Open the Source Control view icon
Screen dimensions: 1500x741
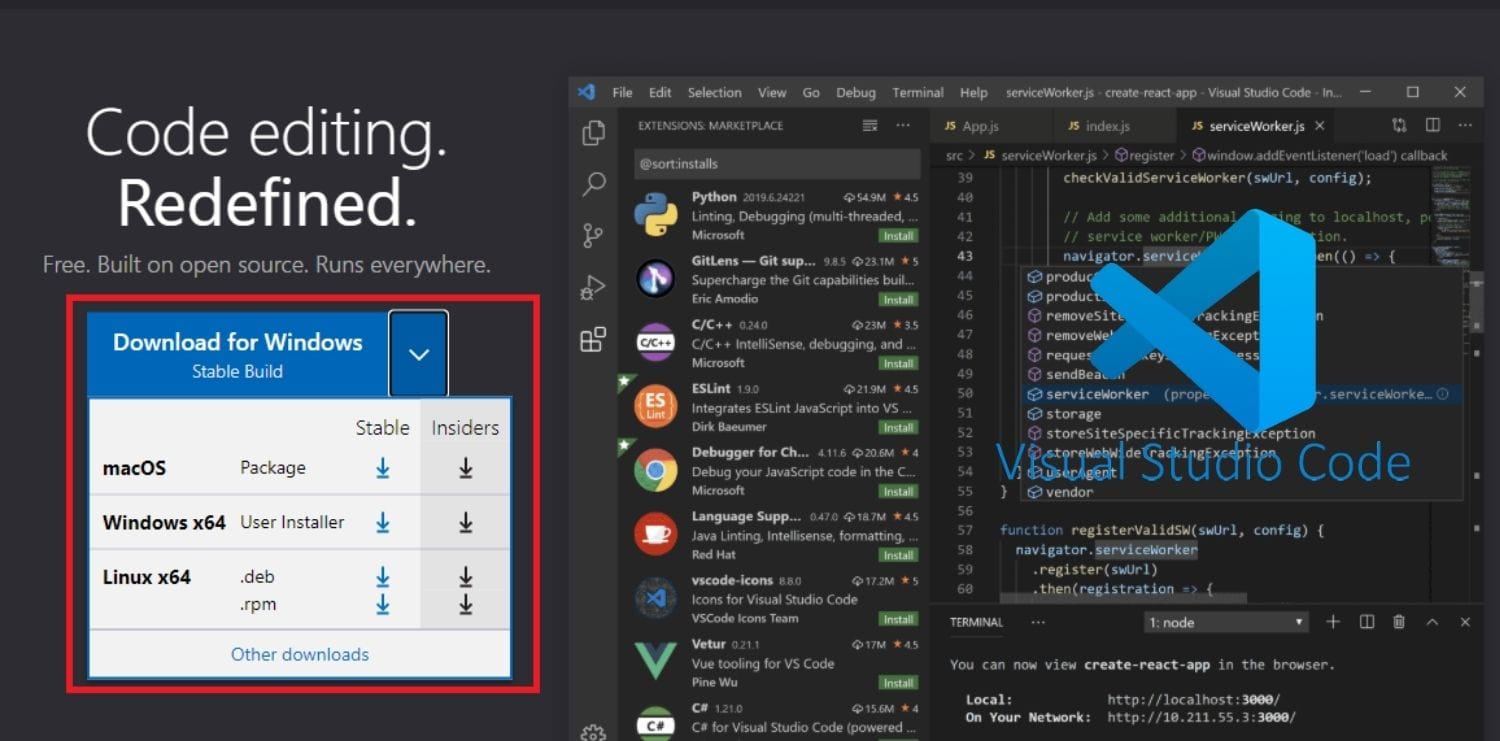(x=593, y=236)
